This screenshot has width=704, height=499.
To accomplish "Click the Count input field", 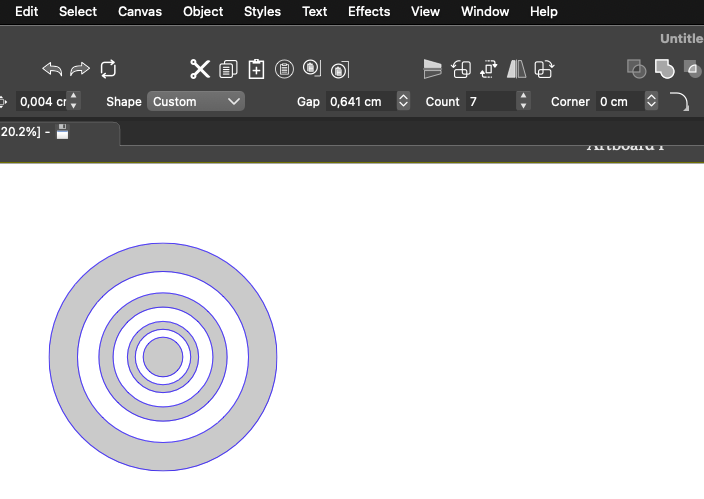I will tap(491, 102).
